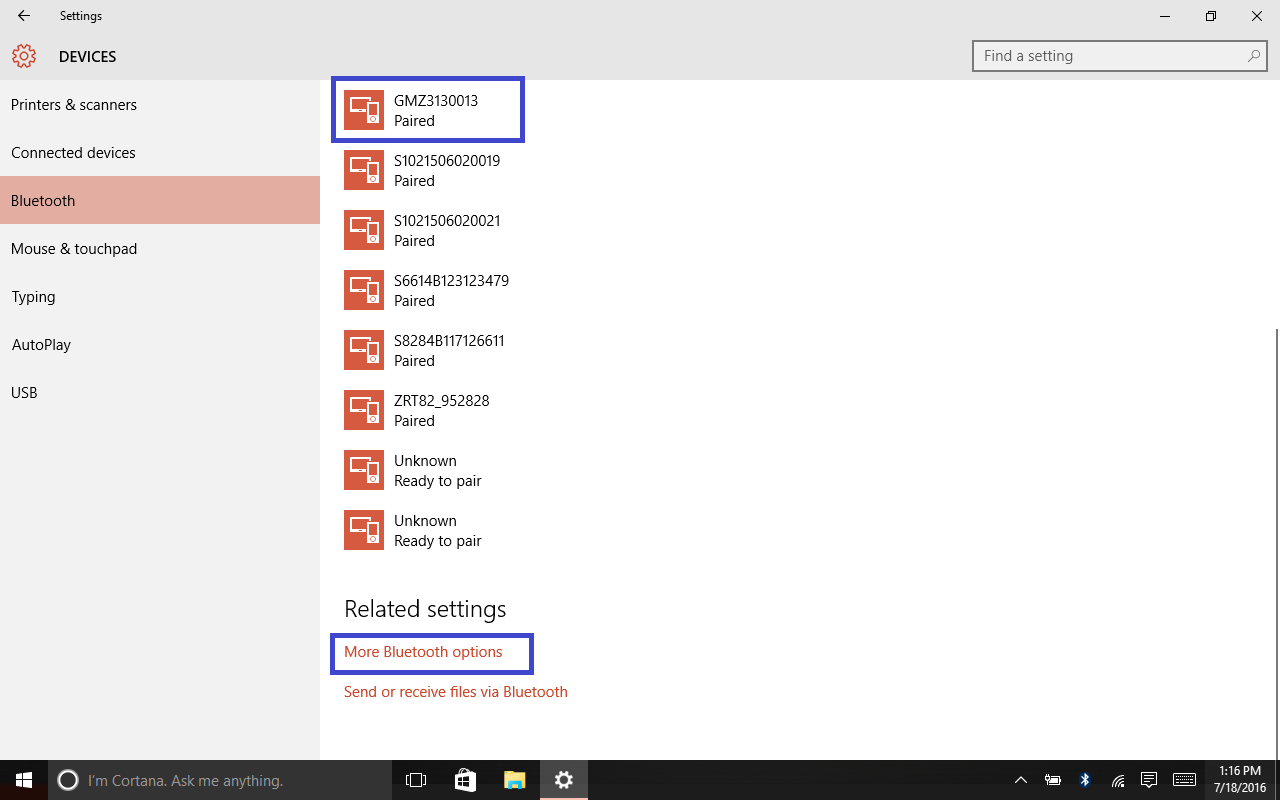Click the Bluetooth icon in system tray
This screenshot has height=800, width=1280.
point(1085,780)
